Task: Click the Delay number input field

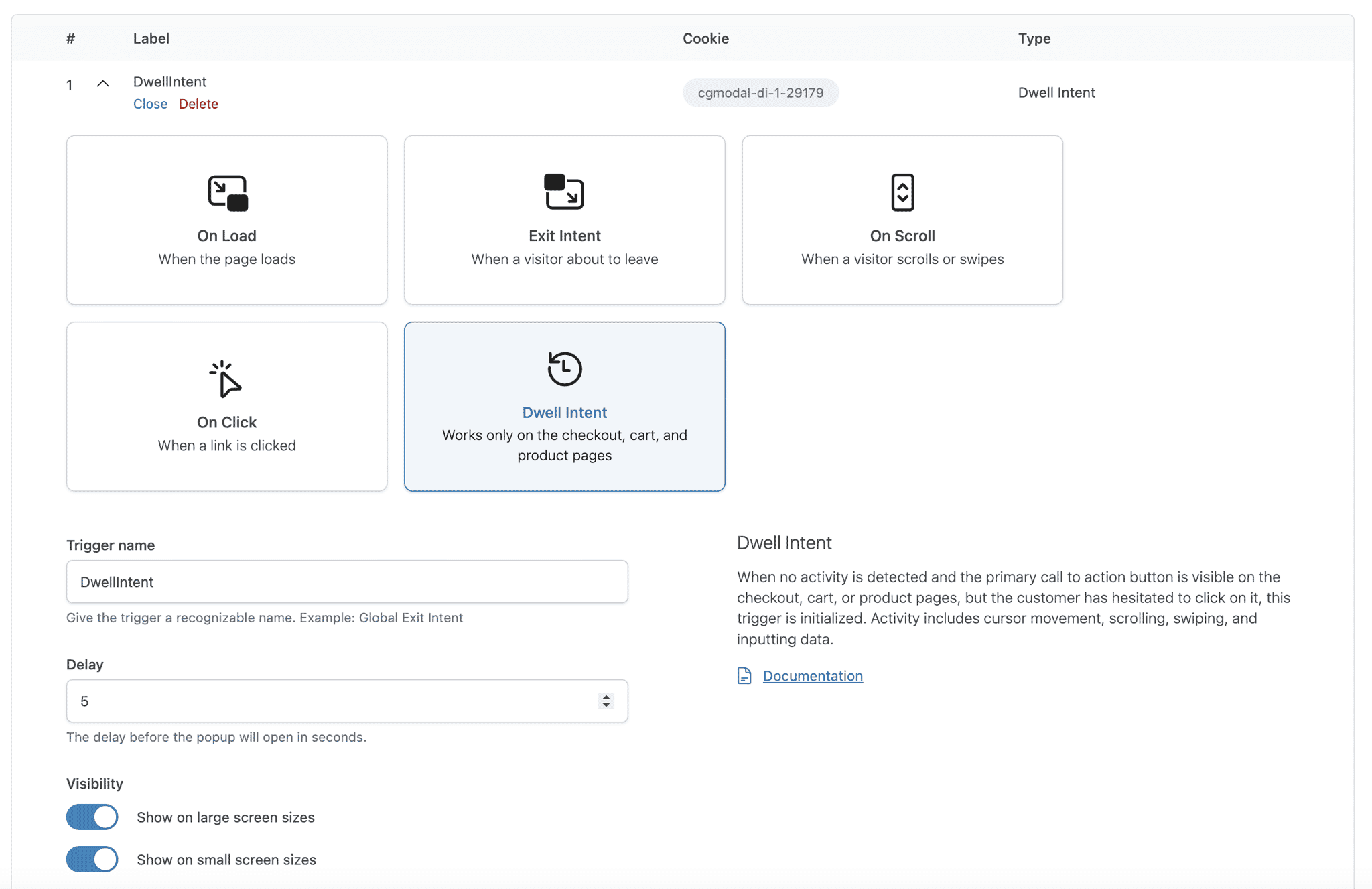Action: click(x=347, y=701)
